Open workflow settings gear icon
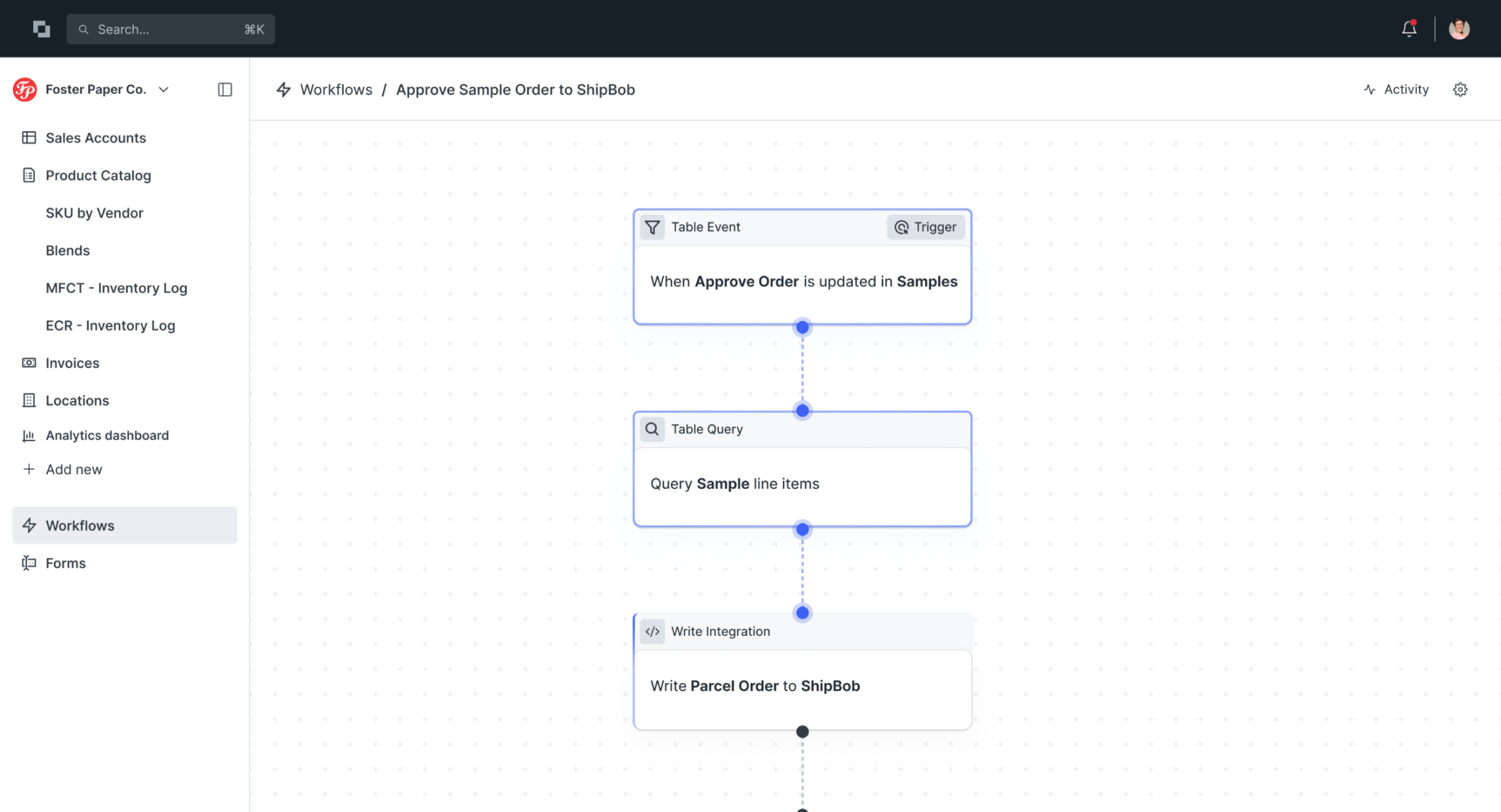The image size is (1501, 812). pos(1460,90)
